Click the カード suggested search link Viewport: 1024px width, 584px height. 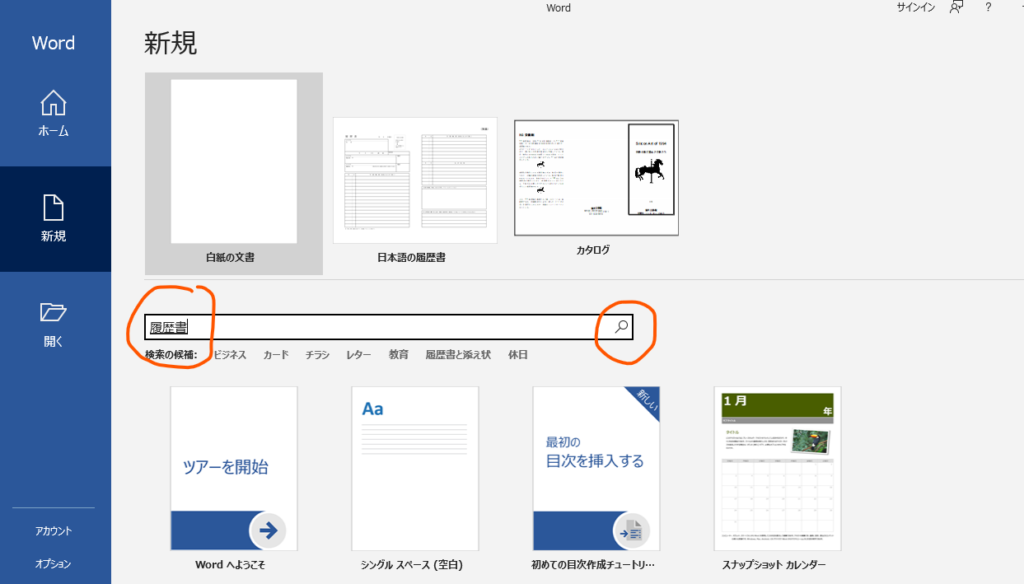click(x=276, y=355)
